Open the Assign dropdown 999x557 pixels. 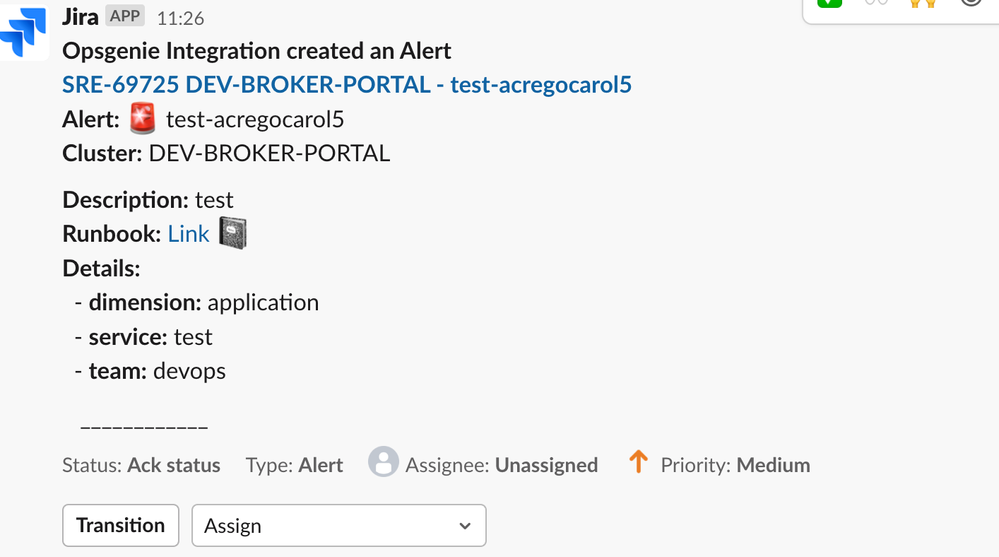[x=339, y=525]
